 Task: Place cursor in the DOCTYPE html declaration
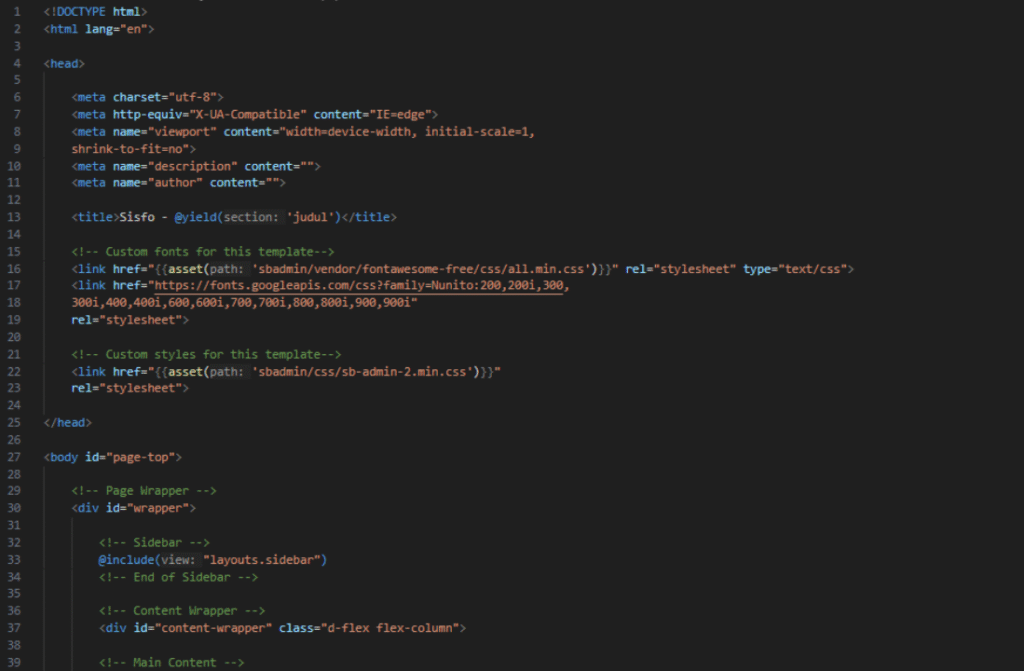95,11
